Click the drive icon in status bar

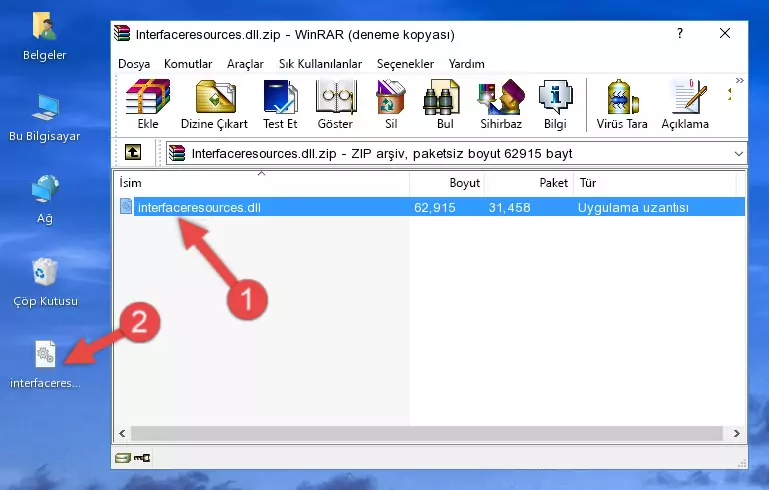(123, 458)
